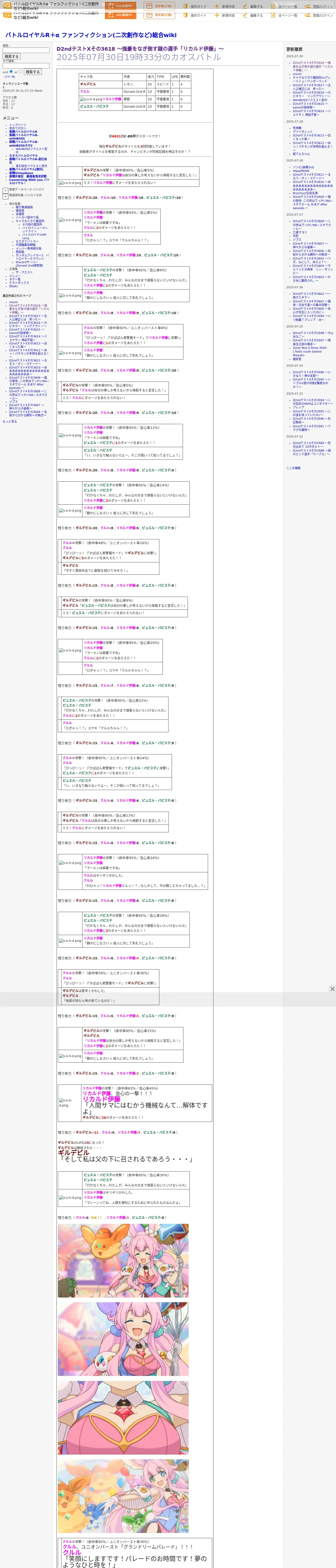The height and width of the screenshot is (1568, 336).
Task: Open 直轄Virtualboss menu link
Action: 21,174
